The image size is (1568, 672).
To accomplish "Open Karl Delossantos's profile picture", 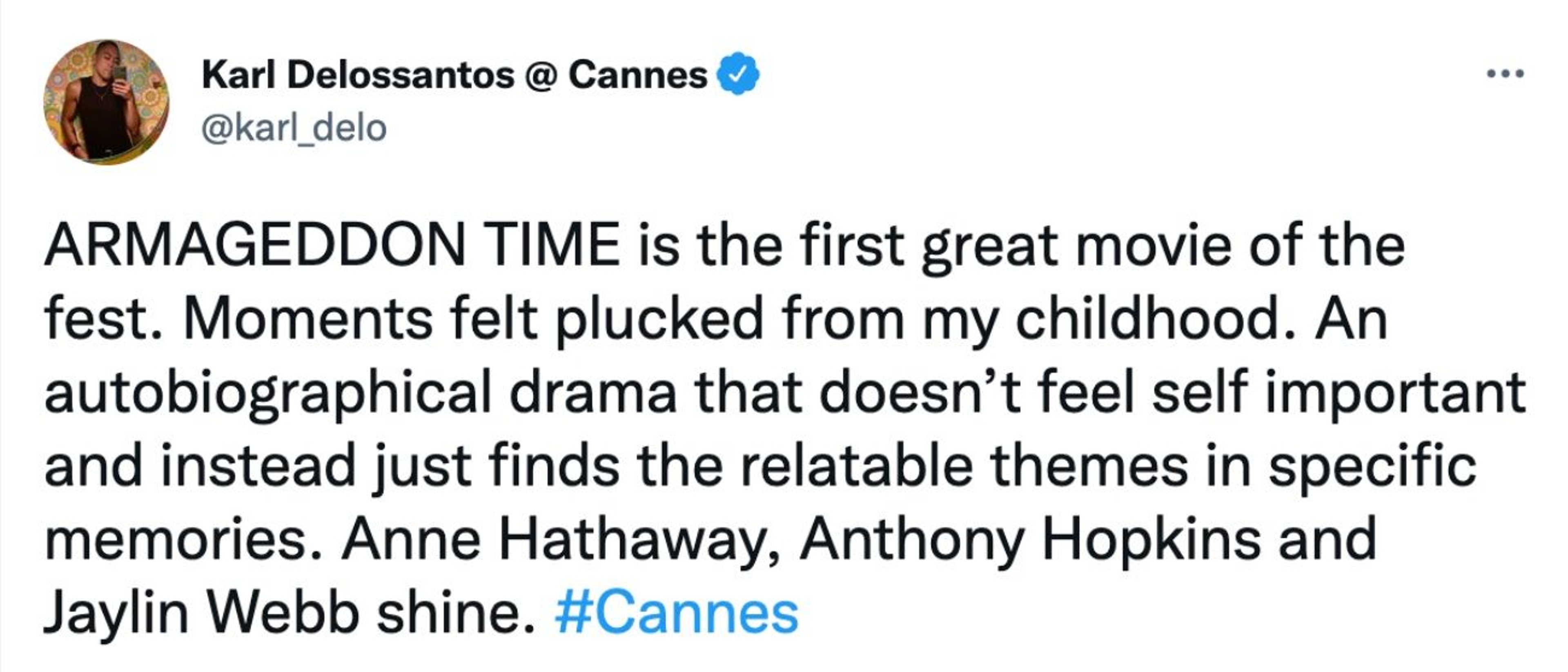I will point(107,102).
